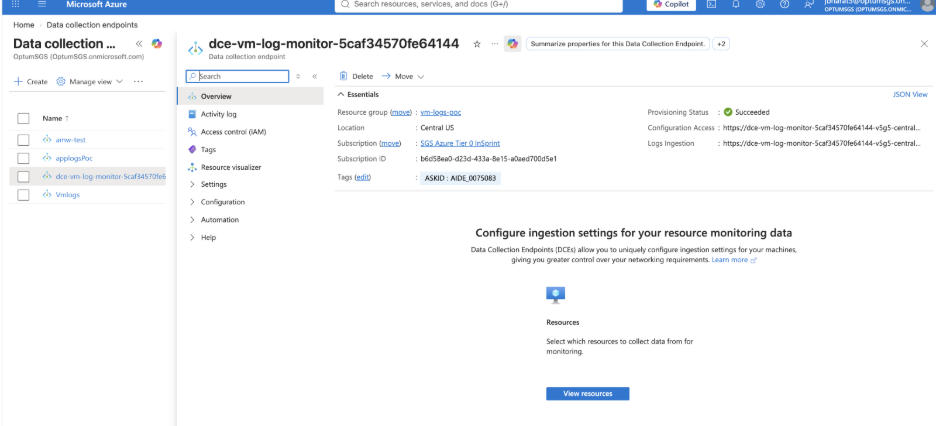Open the account avatar menu
Viewport: 936px width, 426px height.
[x=927, y=5]
